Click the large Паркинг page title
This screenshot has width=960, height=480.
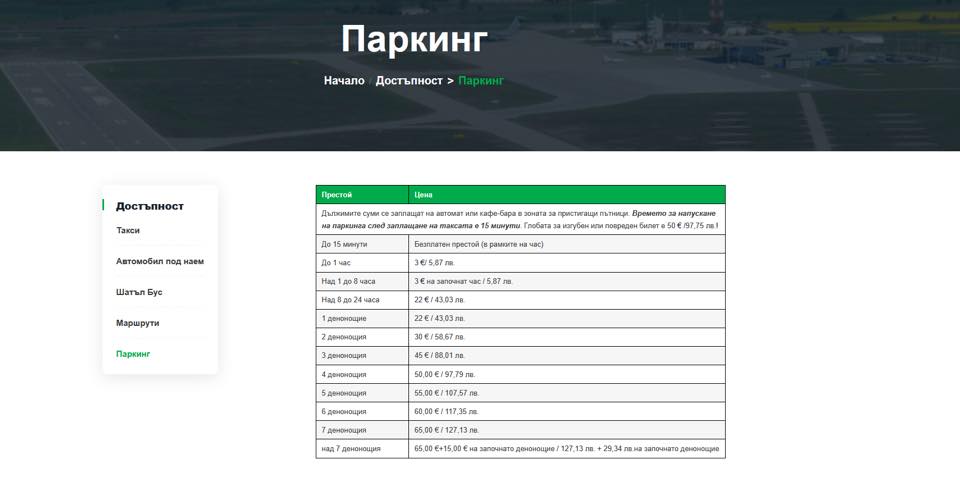point(414,40)
